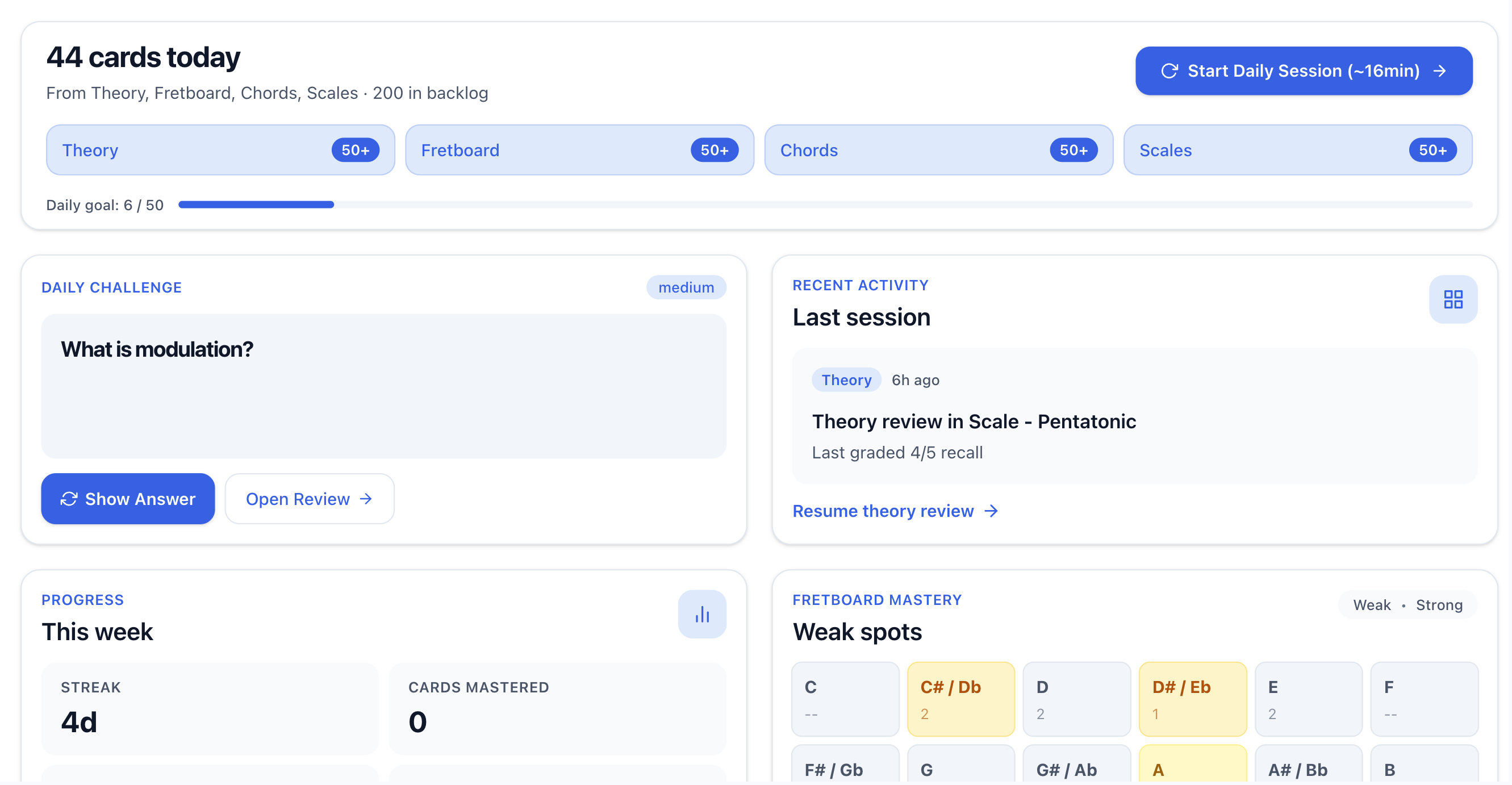Select the C# / Db weak spot tile
The height and width of the screenshot is (785, 1512).
961,699
